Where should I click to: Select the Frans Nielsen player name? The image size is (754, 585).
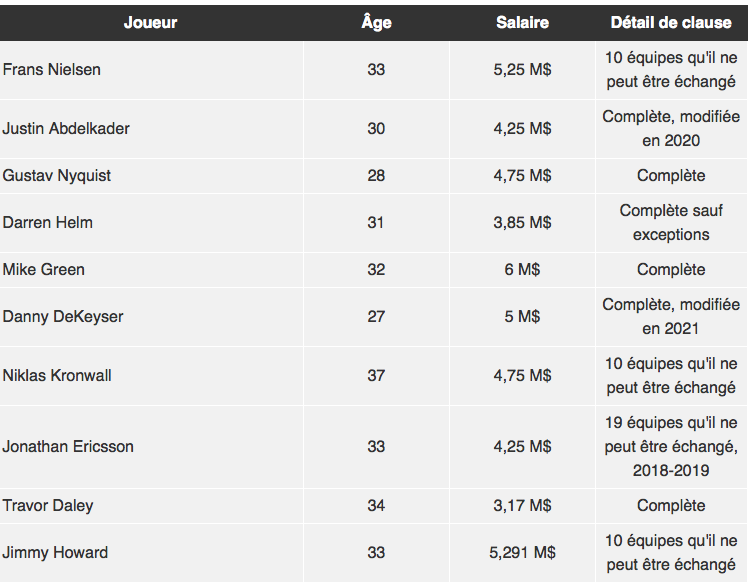(51, 70)
